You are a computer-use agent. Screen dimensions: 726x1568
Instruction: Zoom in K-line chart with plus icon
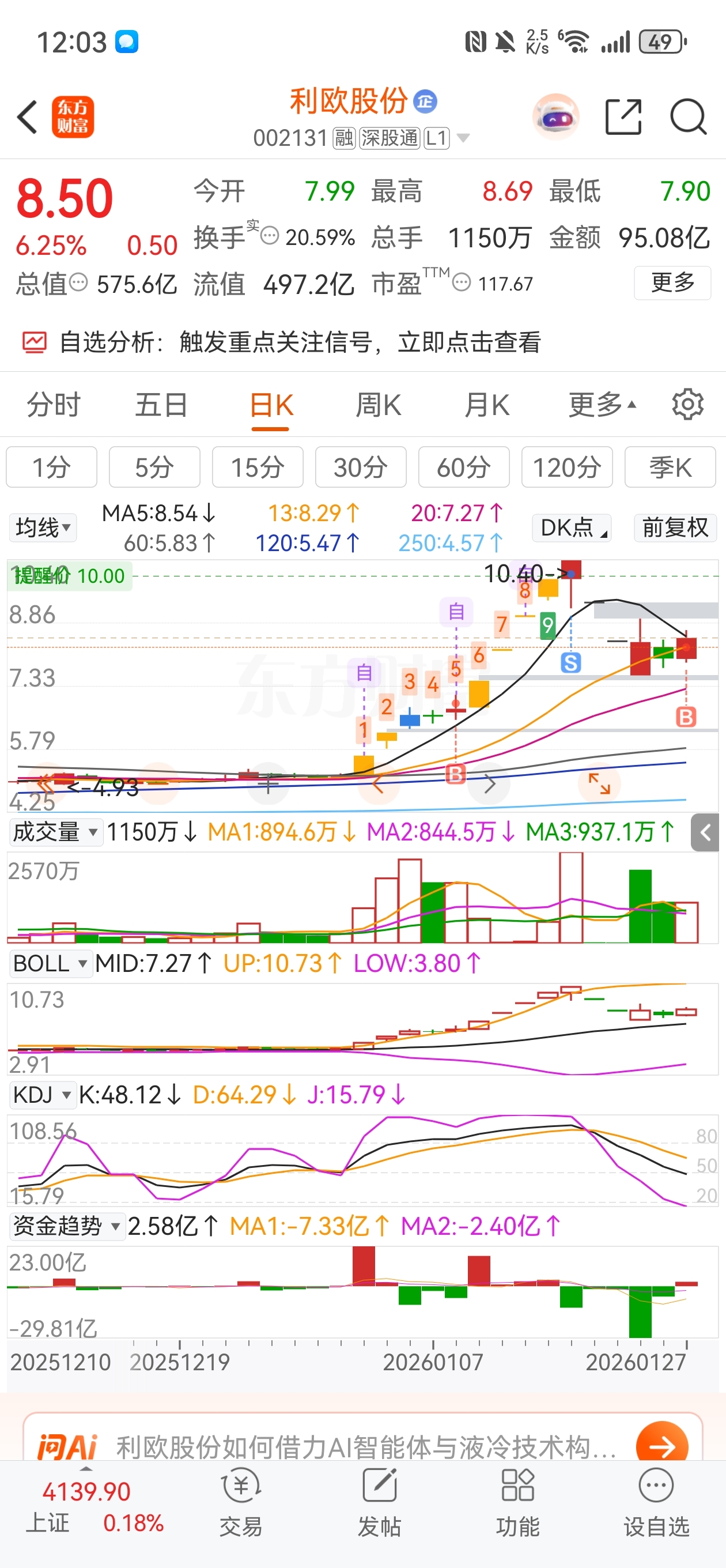[268, 784]
